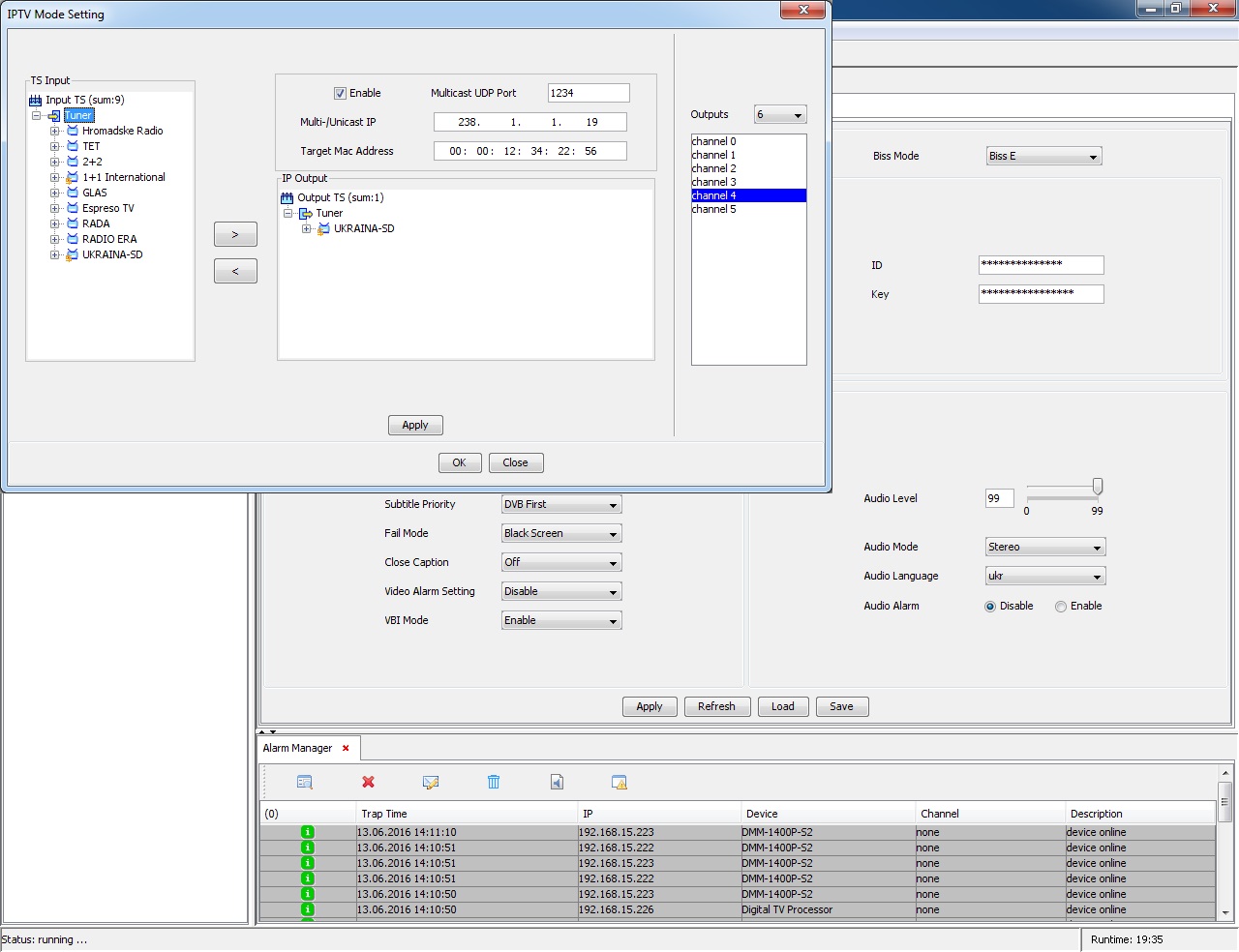Select the Audio Alarm Disable radio button

990,607
